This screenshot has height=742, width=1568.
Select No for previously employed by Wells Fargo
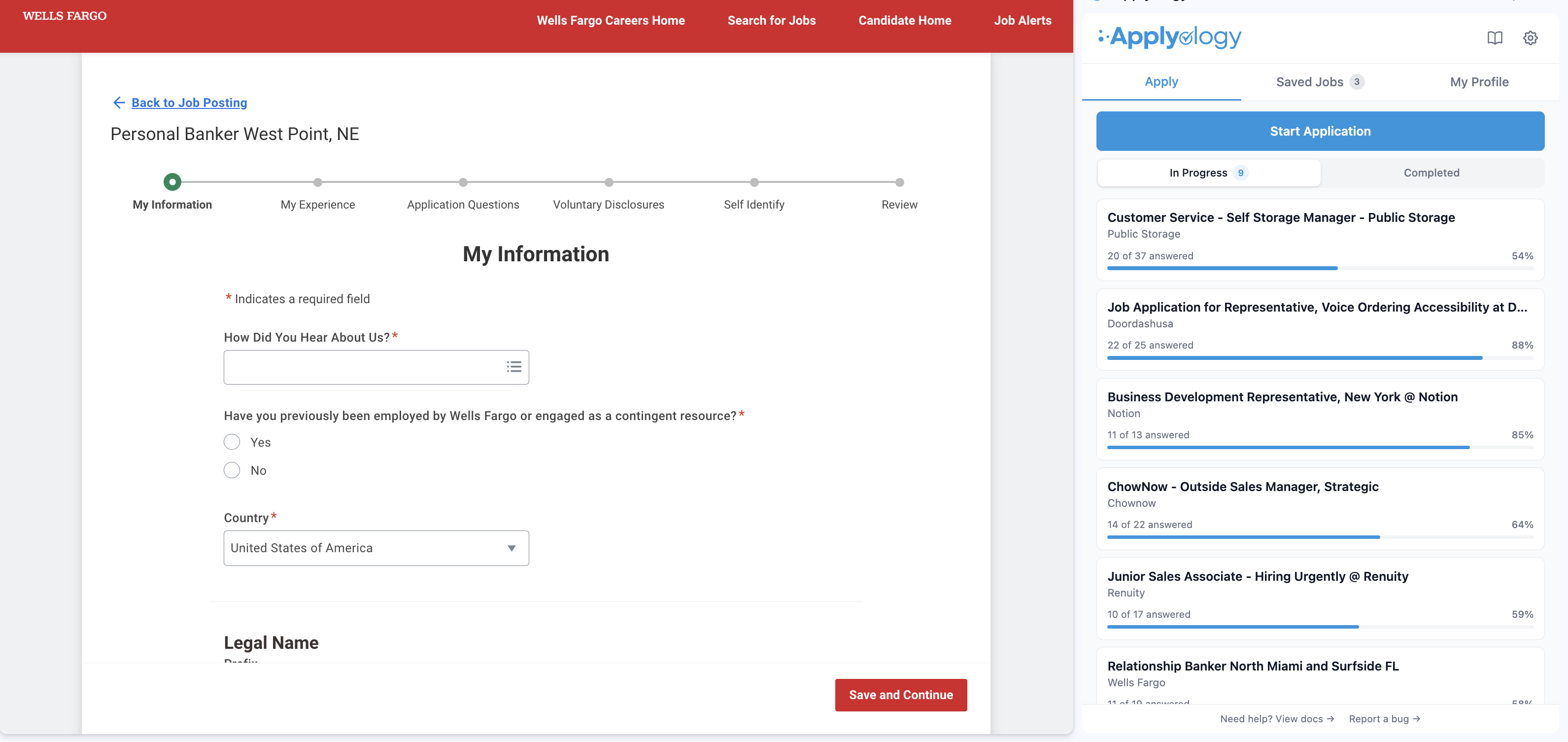point(232,470)
